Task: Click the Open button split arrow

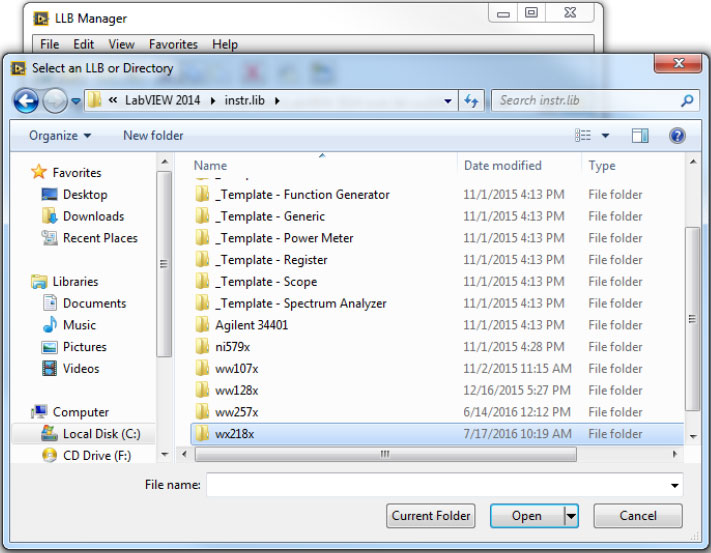Action: pyautogui.click(x=571, y=516)
